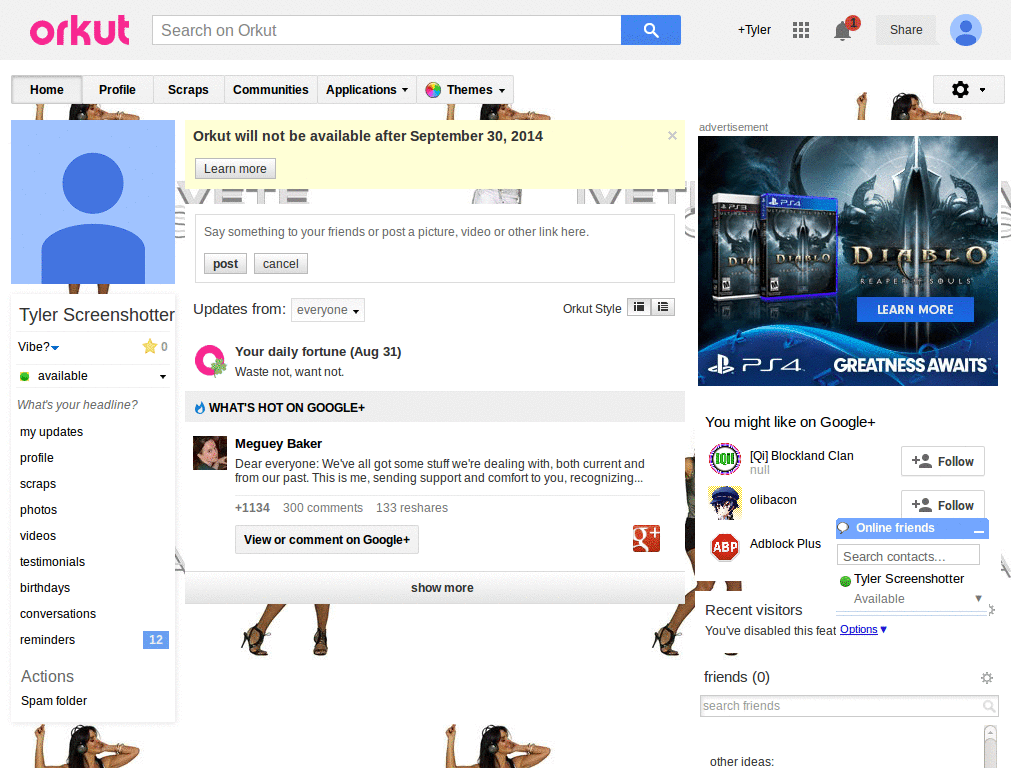
Task: Open the profile sidebar link
Action: (x=37, y=458)
